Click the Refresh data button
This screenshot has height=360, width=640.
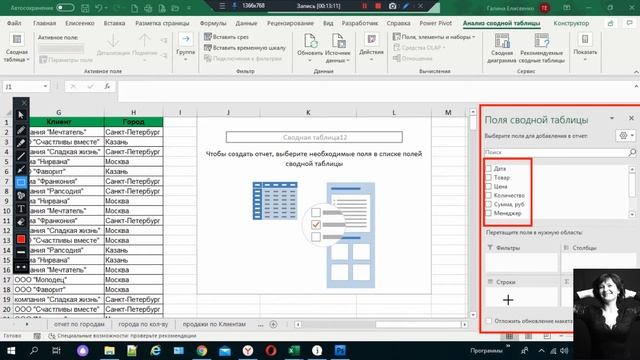click(310, 47)
